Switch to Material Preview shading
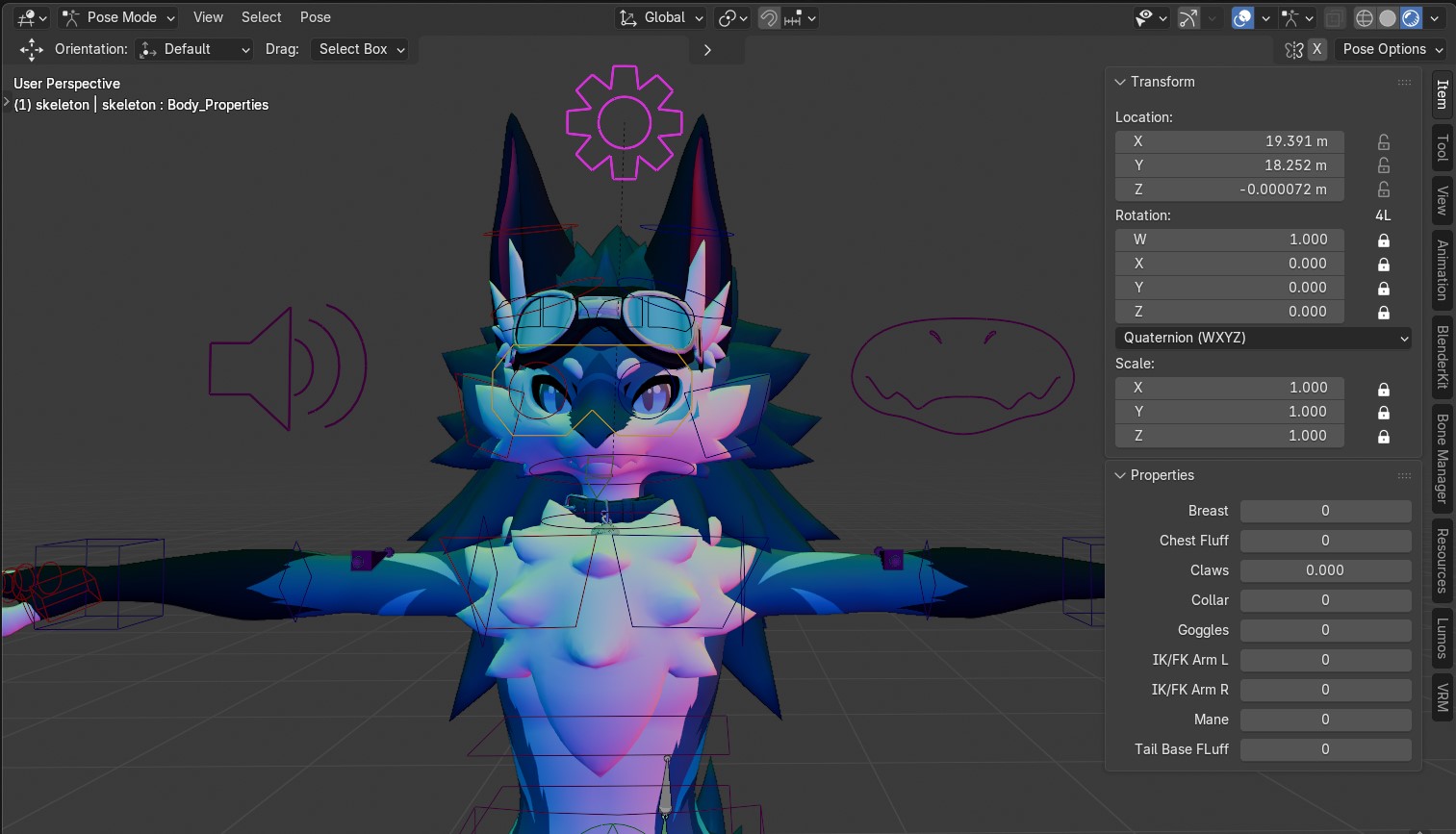The image size is (1456, 834). pyautogui.click(x=1411, y=17)
